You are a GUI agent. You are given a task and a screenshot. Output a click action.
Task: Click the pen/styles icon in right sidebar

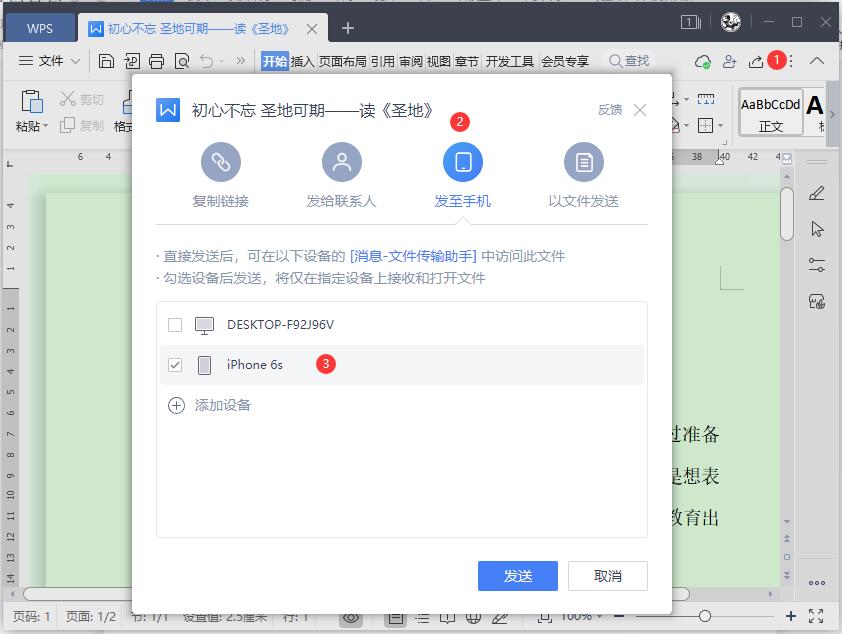pos(816,193)
